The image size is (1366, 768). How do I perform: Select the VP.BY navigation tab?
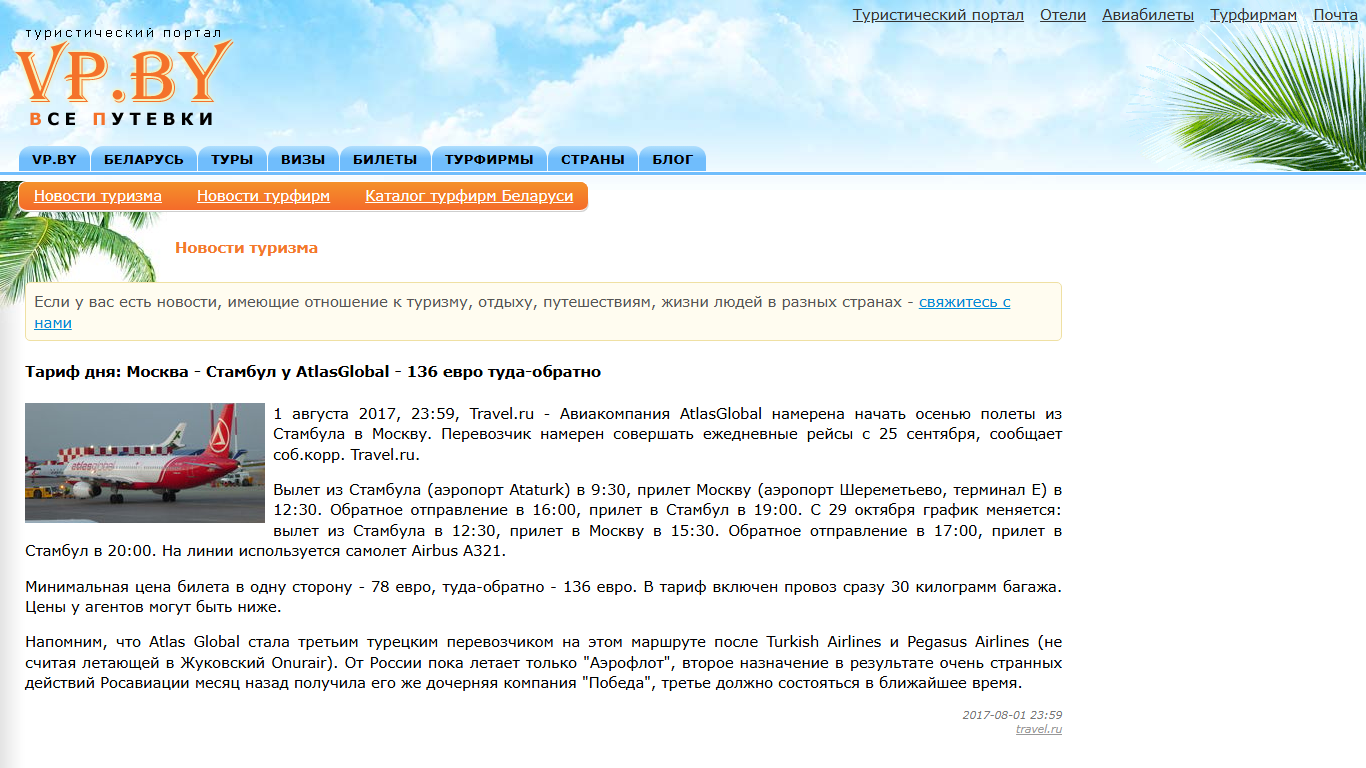click(x=54, y=159)
